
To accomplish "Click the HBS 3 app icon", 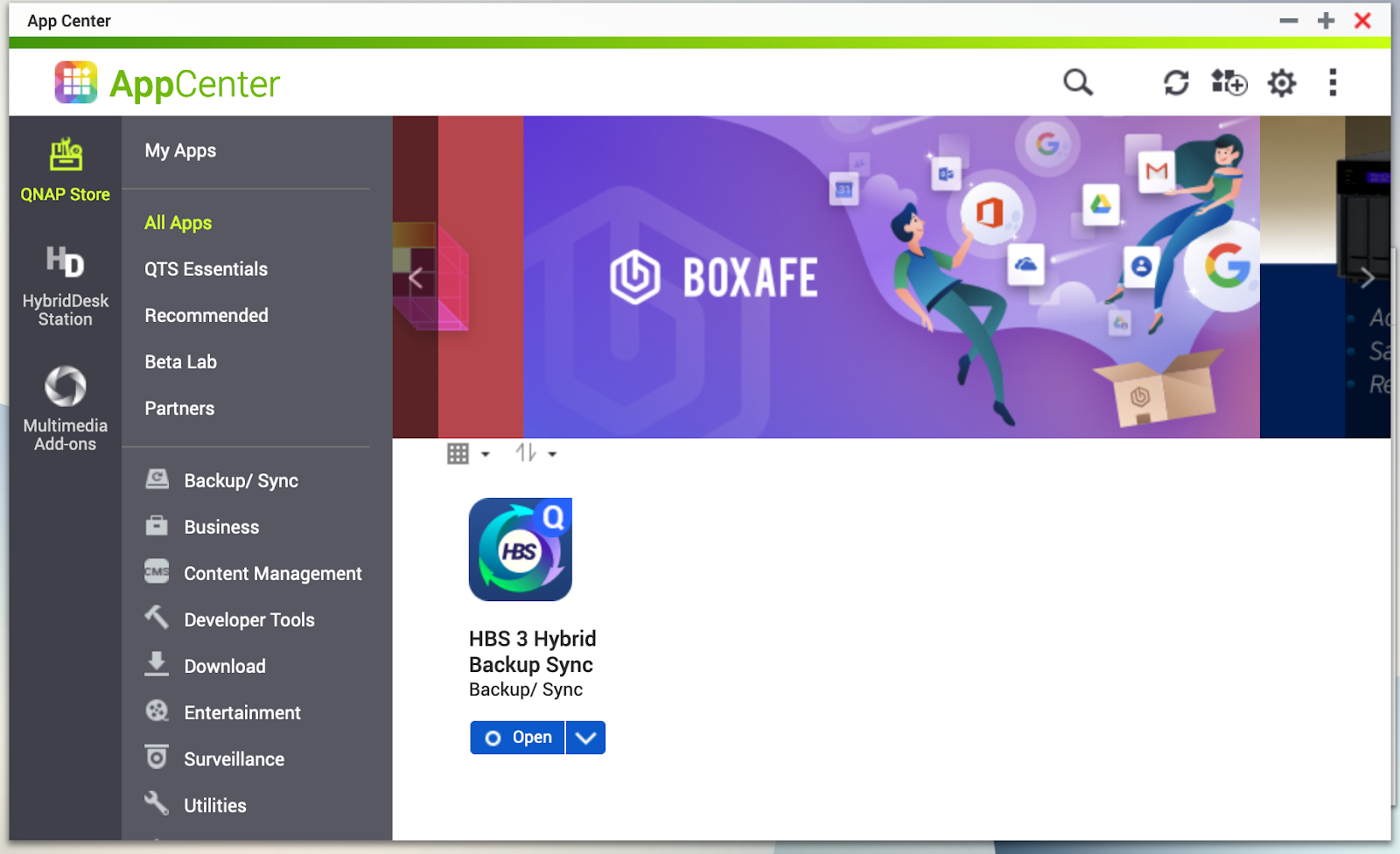I will click(521, 549).
